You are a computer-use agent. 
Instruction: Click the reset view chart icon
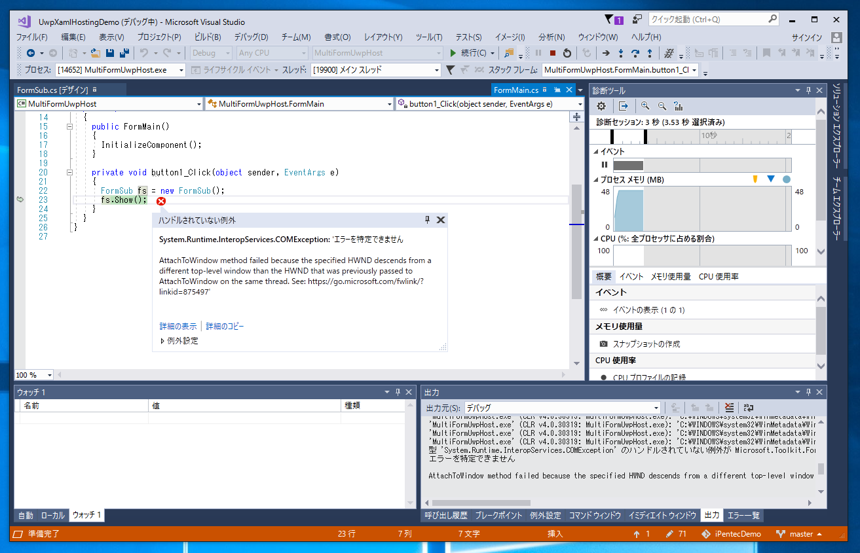(x=678, y=106)
